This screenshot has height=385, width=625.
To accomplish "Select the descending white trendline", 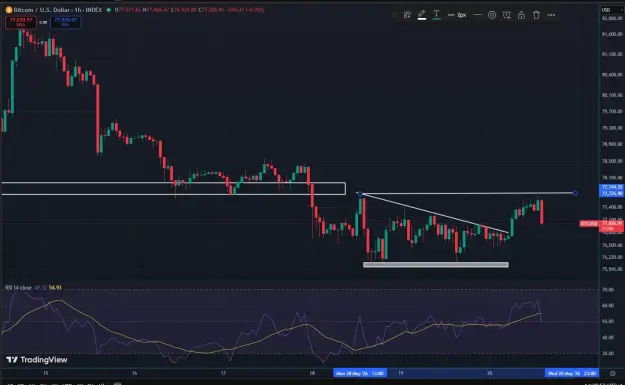I will [x=434, y=214].
